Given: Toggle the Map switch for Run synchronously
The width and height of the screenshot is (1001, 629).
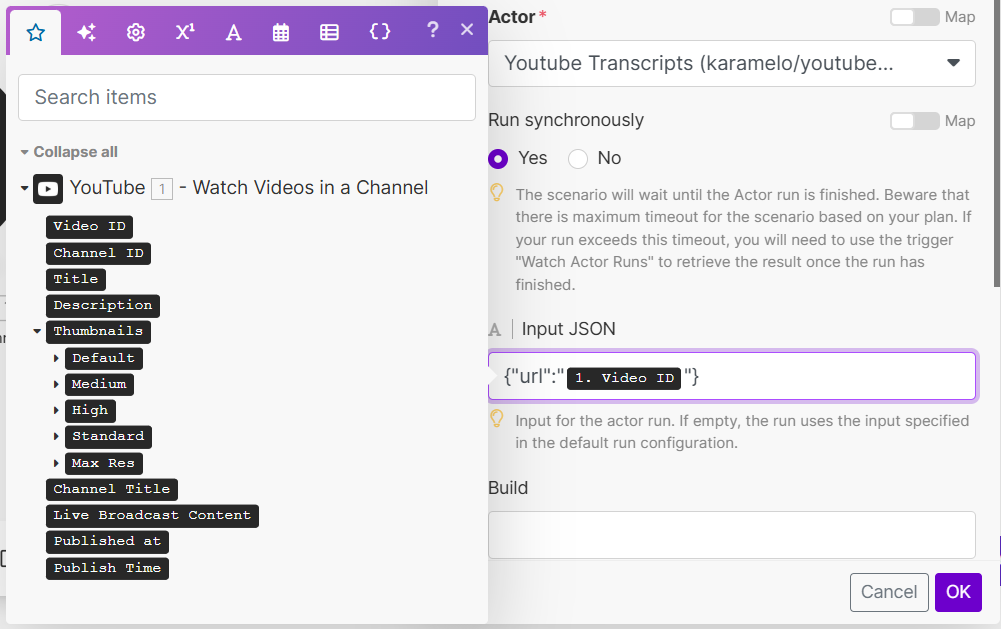Looking at the screenshot, I should point(915,121).
